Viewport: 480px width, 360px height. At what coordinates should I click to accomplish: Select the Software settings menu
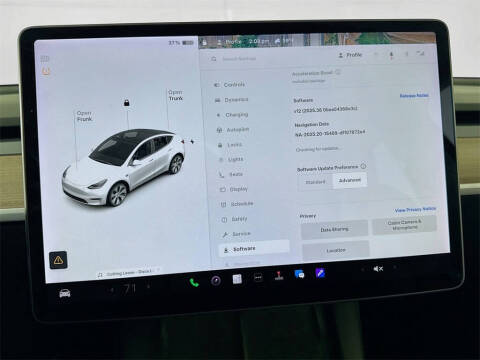[254, 249]
